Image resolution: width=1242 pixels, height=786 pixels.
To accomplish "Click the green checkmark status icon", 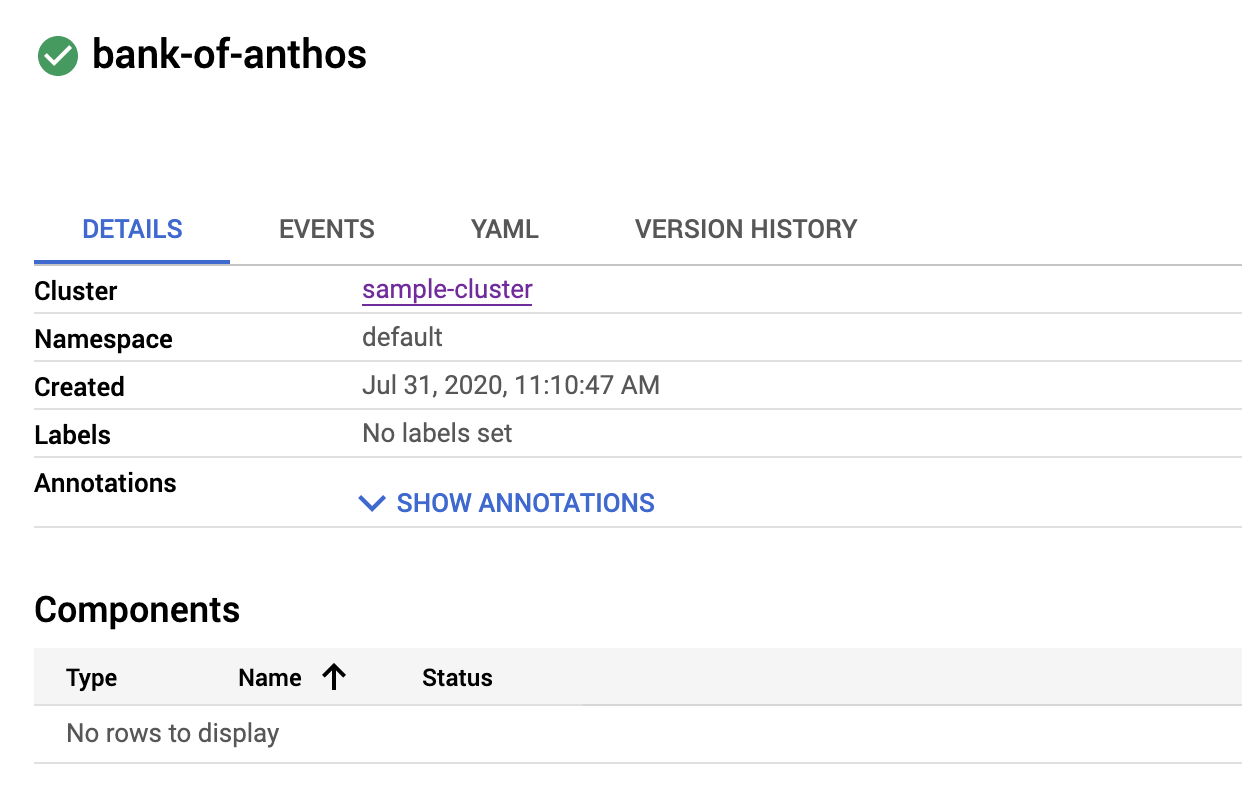I will coord(58,56).
